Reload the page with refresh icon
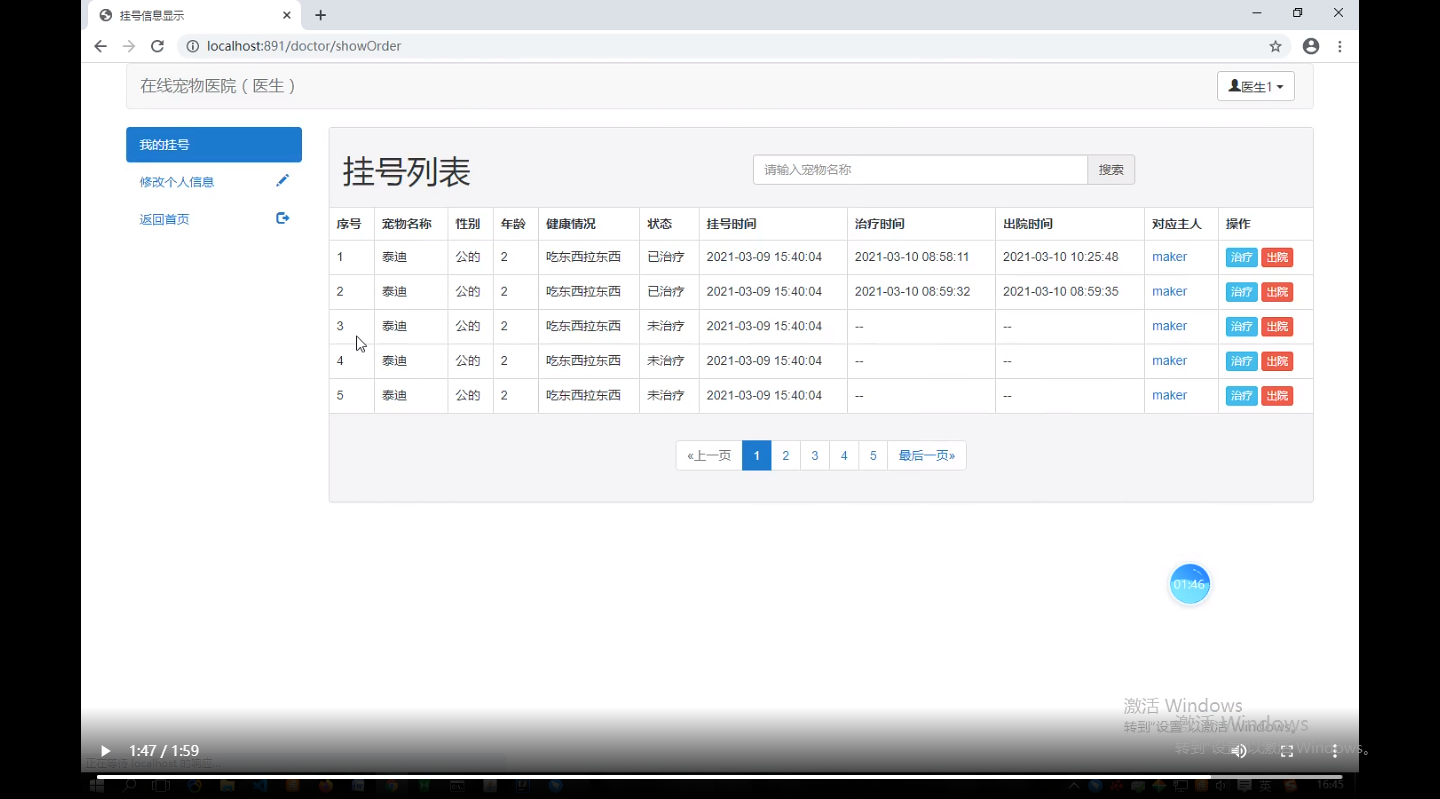The image size is (1440, 799). click(x=157, y=46)
